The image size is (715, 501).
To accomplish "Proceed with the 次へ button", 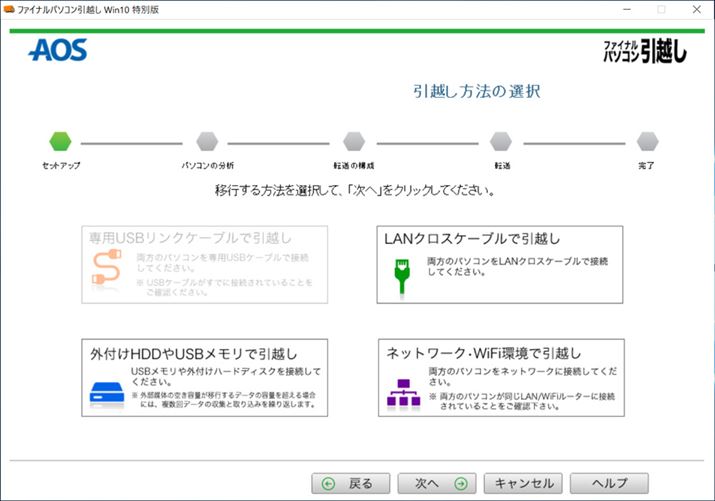I will coord(437,483).
